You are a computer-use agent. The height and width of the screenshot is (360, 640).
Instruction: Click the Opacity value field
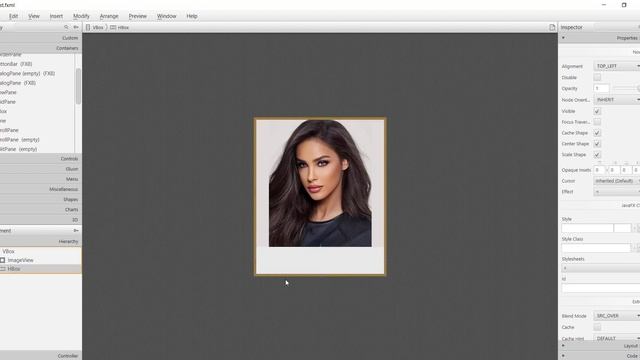[x=602, y=88]
